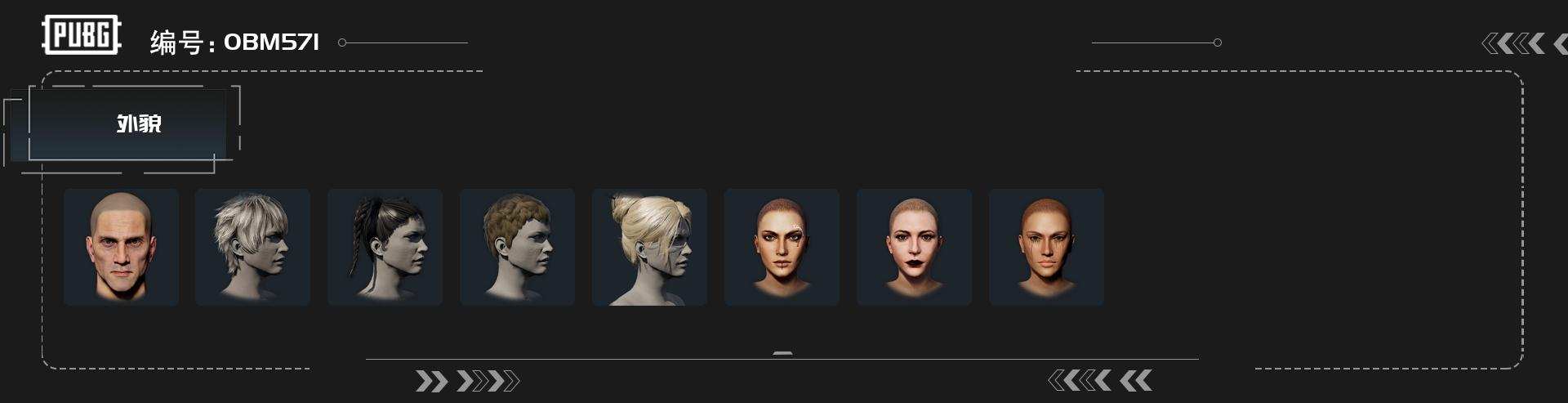Select the tanned face with tear-streak makeup
The width and height of the screenshot is (1568, 403).
[x=1046, y=247]
